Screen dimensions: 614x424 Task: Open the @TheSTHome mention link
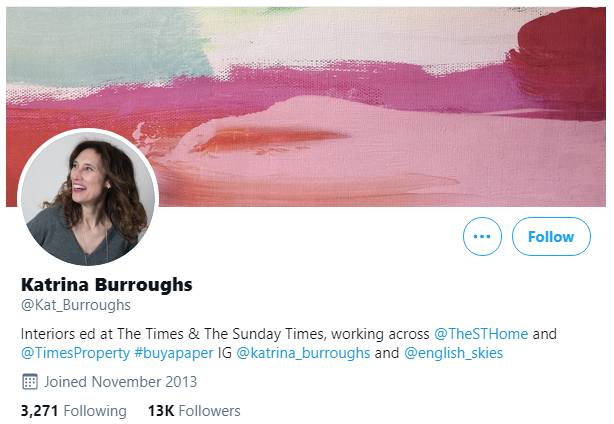481,334
